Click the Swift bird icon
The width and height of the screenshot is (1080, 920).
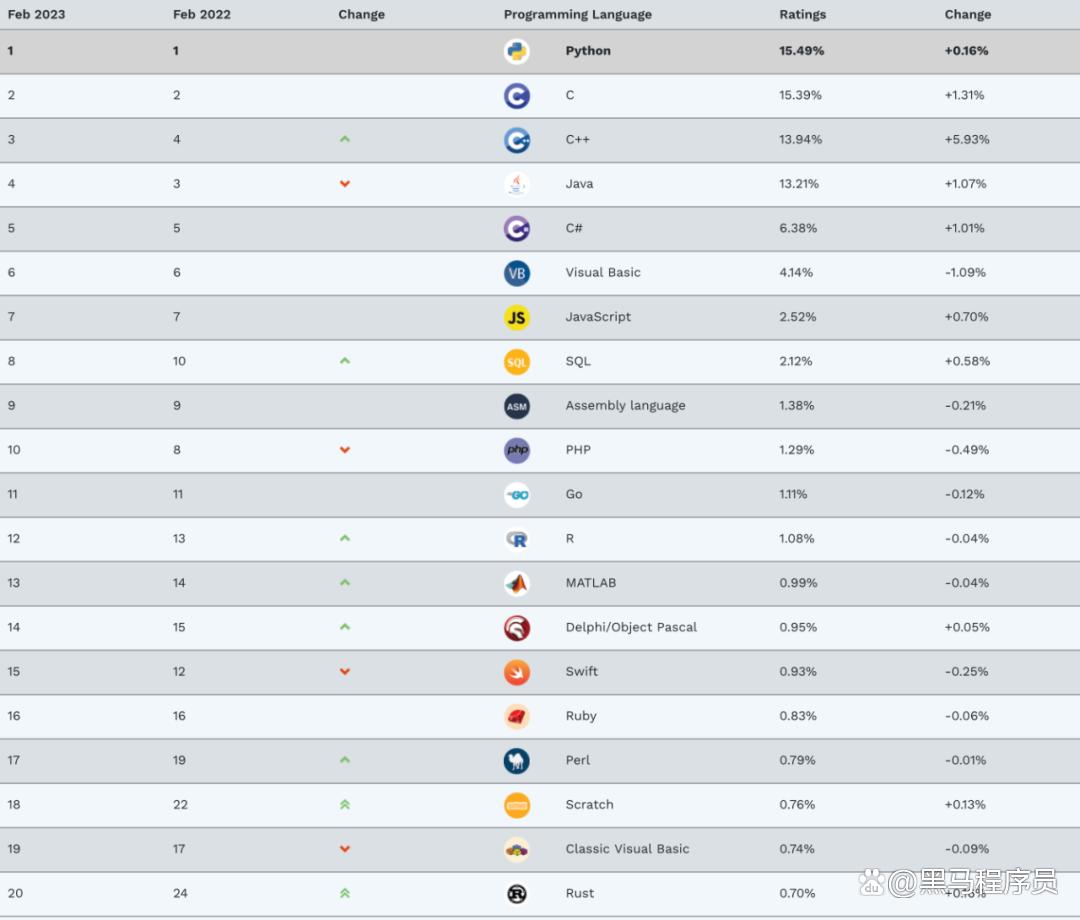click(x=516, y=672)
